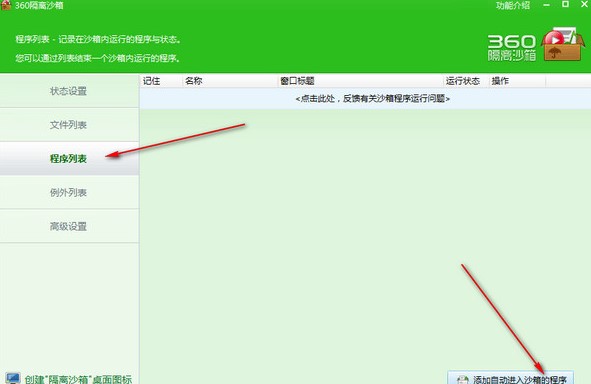Image resolution: width=591 pixels, height=384 pixels.
Task: Sort by the 运行状态 column header
Action: [466, 81]
